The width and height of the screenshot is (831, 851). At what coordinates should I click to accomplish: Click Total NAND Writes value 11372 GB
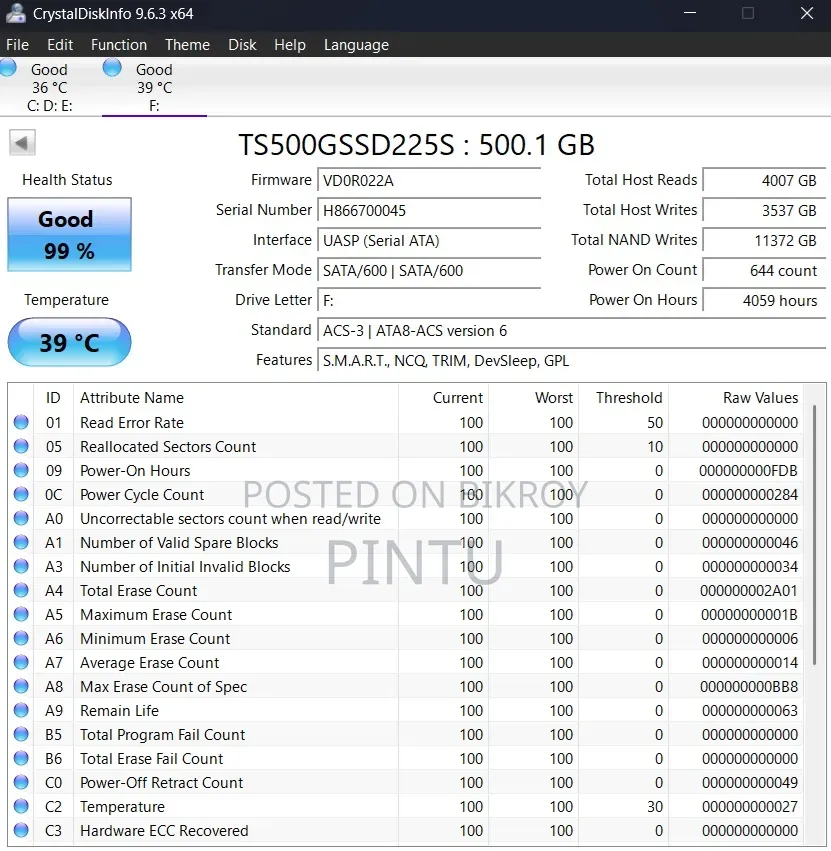pyautogui.click(x=764, y=240)
